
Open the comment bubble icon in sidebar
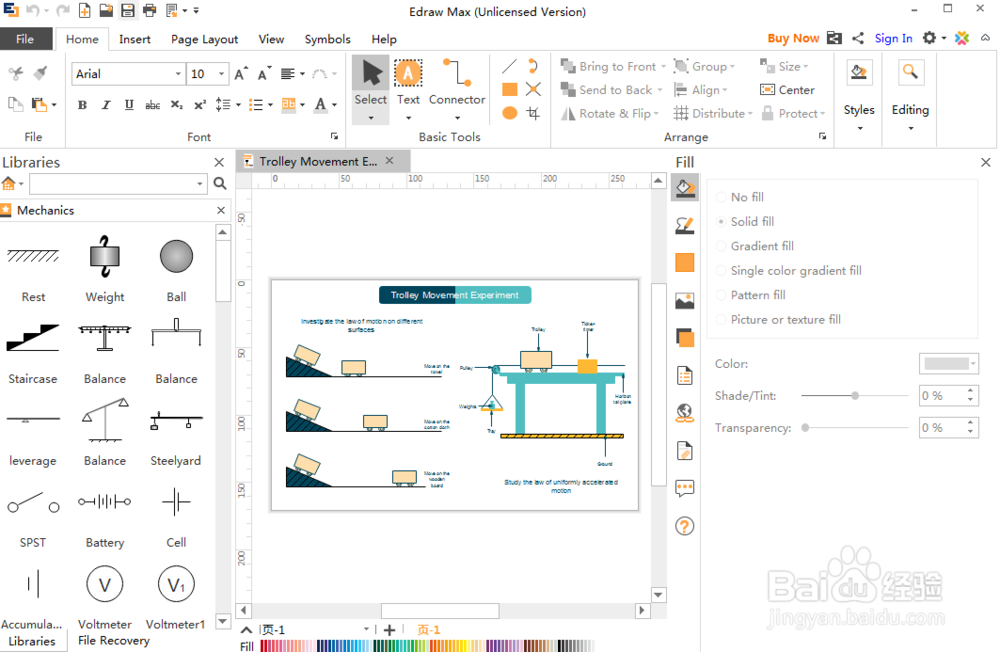(684, 489)
